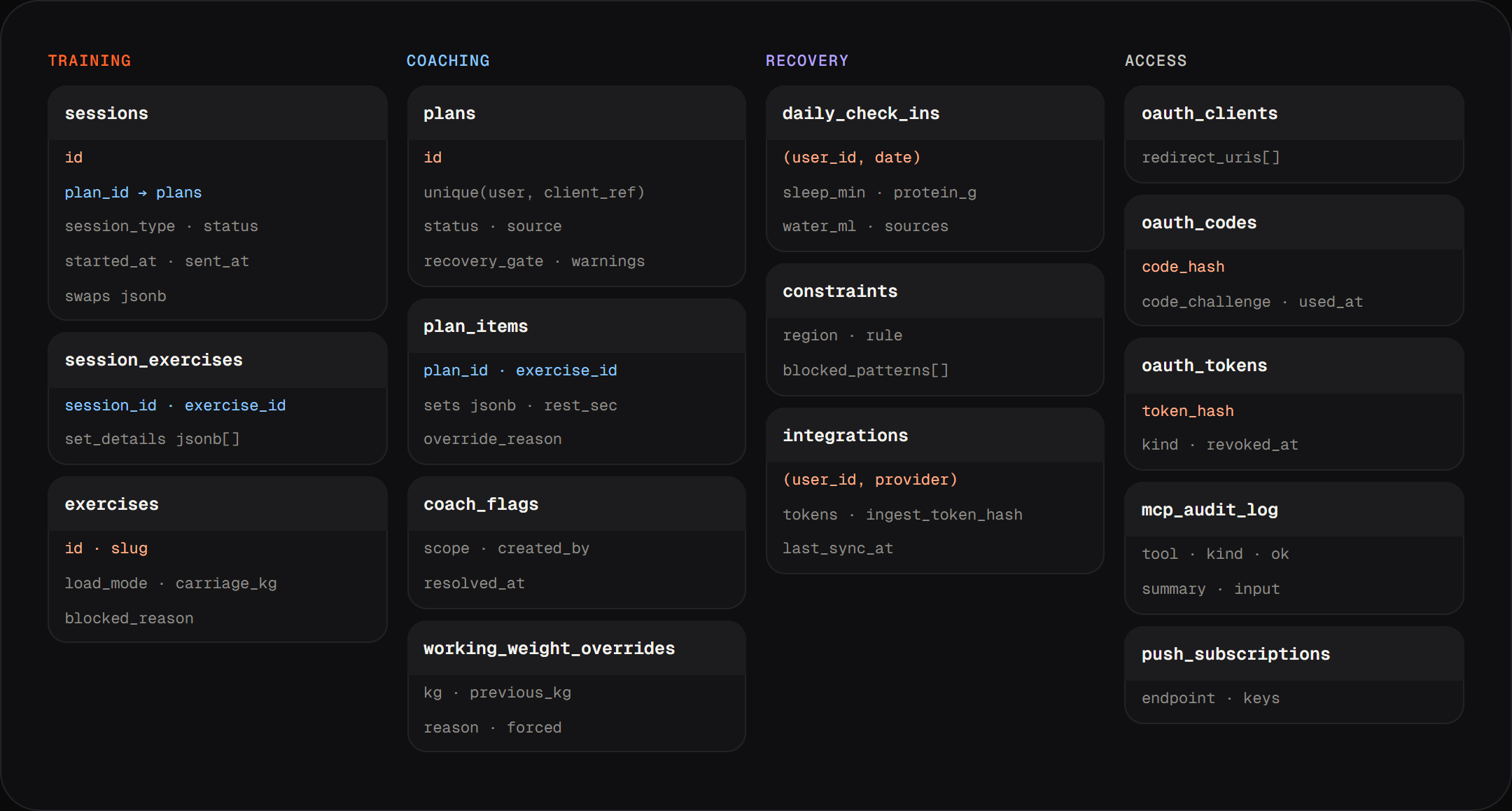Open the exercises table header
This screenshot has height=811, width=1512.
[218, 504]
